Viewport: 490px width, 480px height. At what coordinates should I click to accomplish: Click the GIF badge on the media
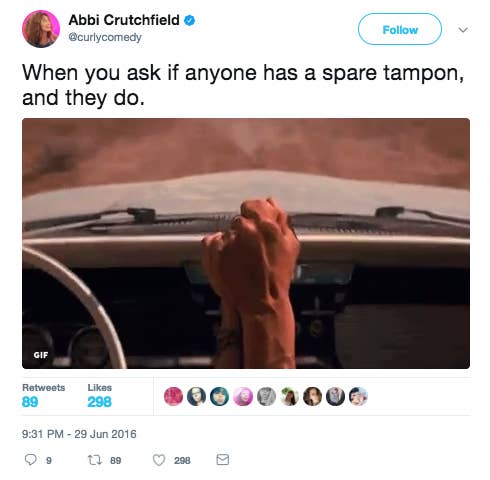[x=41, y=355]
